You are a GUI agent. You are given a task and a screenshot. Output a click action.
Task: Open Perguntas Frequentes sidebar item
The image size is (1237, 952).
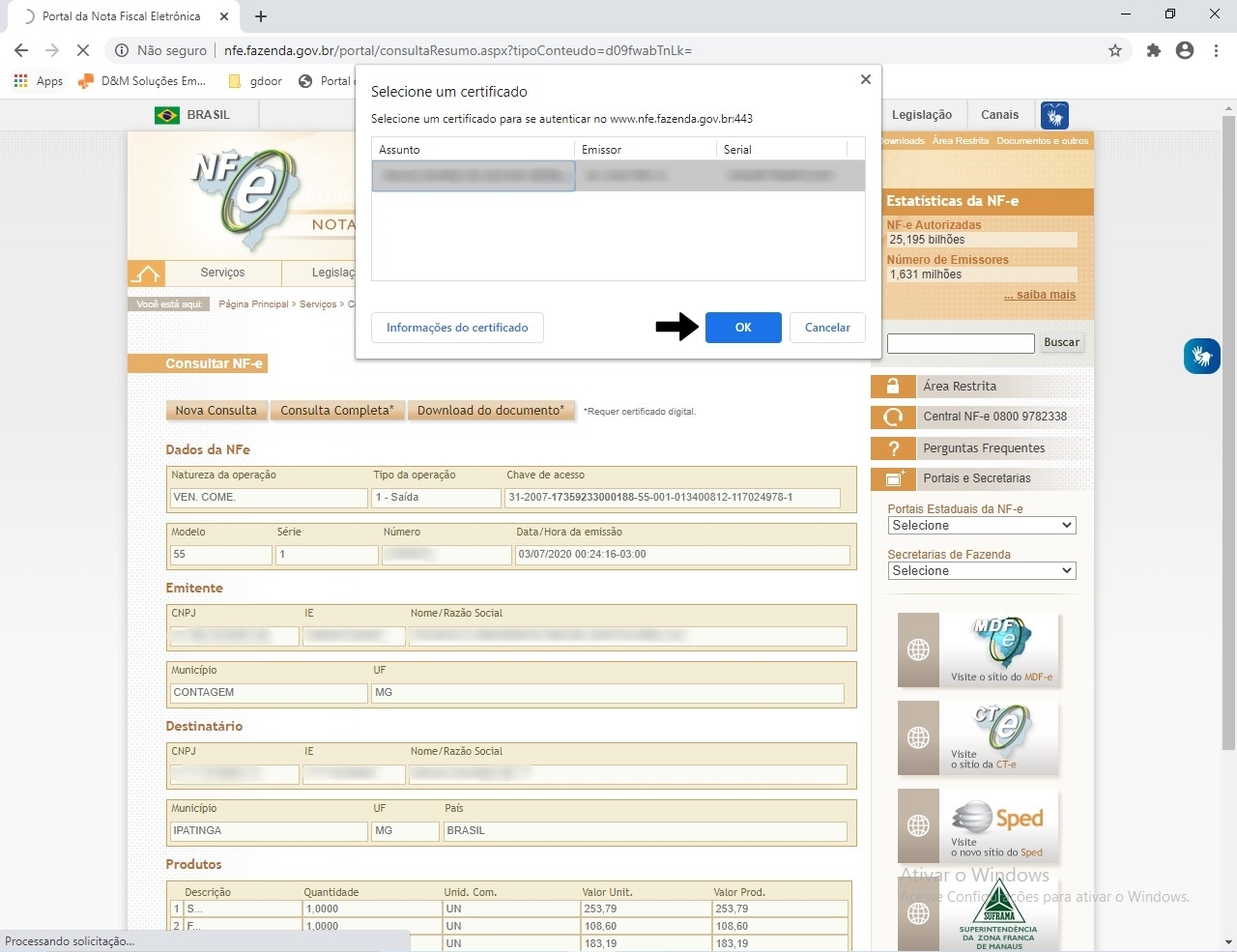(981, 448)
